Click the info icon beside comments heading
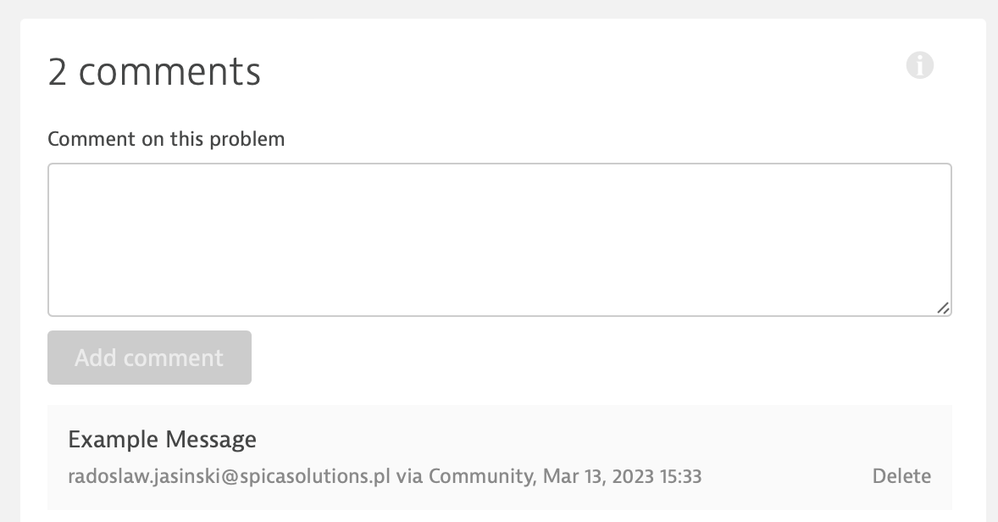998x522 pixels. [x=919, y=66]
